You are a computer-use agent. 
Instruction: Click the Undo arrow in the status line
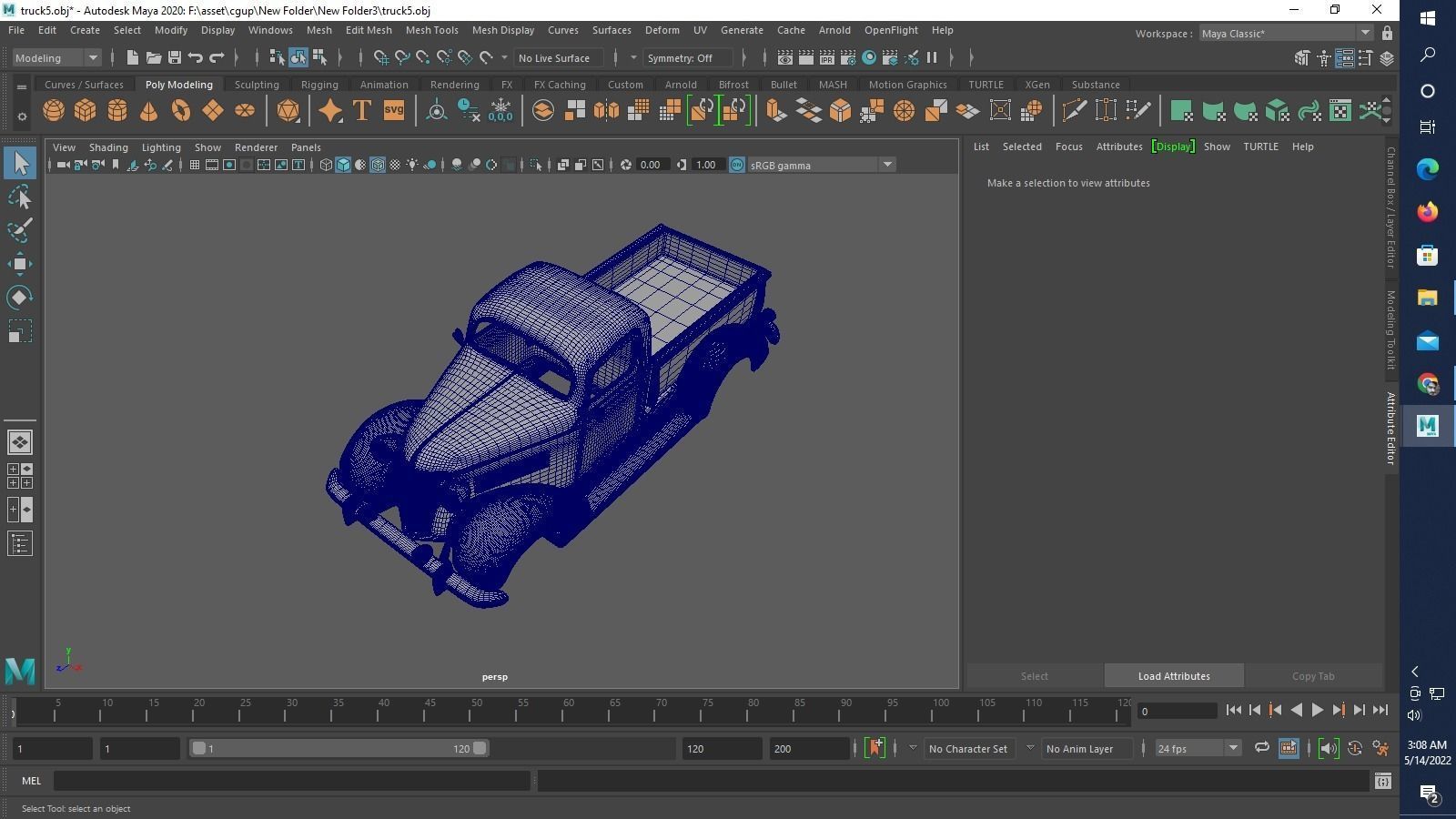[195, 58]
